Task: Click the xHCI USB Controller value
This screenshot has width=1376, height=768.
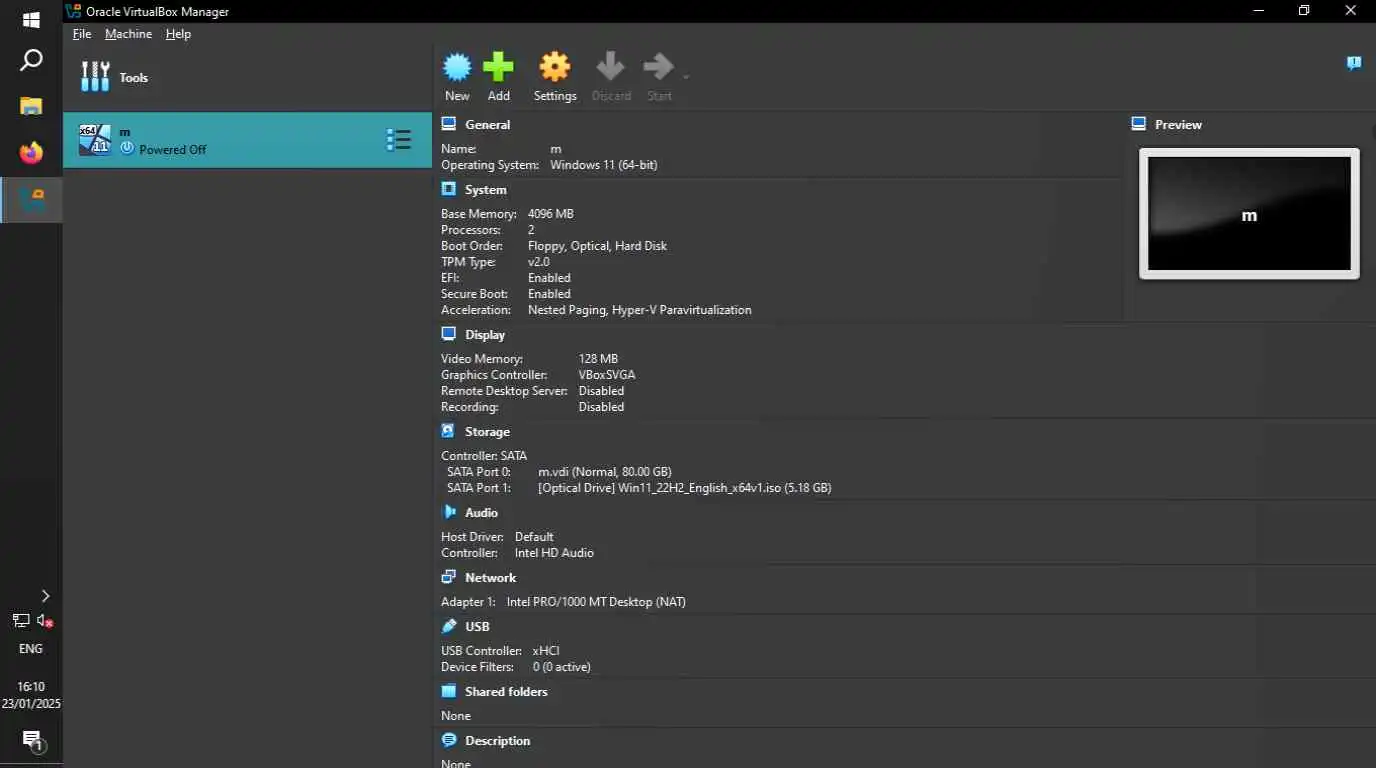Action: (546, 651)
